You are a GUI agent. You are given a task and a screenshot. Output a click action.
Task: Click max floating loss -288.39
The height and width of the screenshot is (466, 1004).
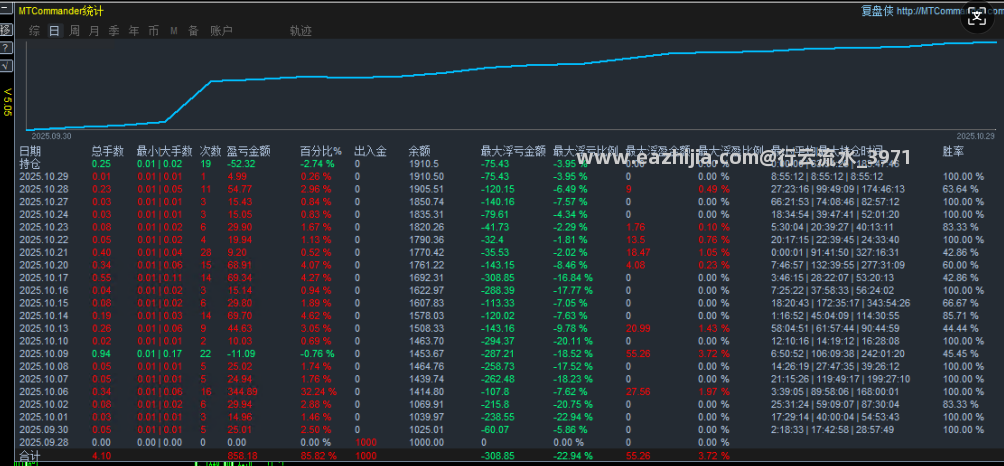[498, 290]
